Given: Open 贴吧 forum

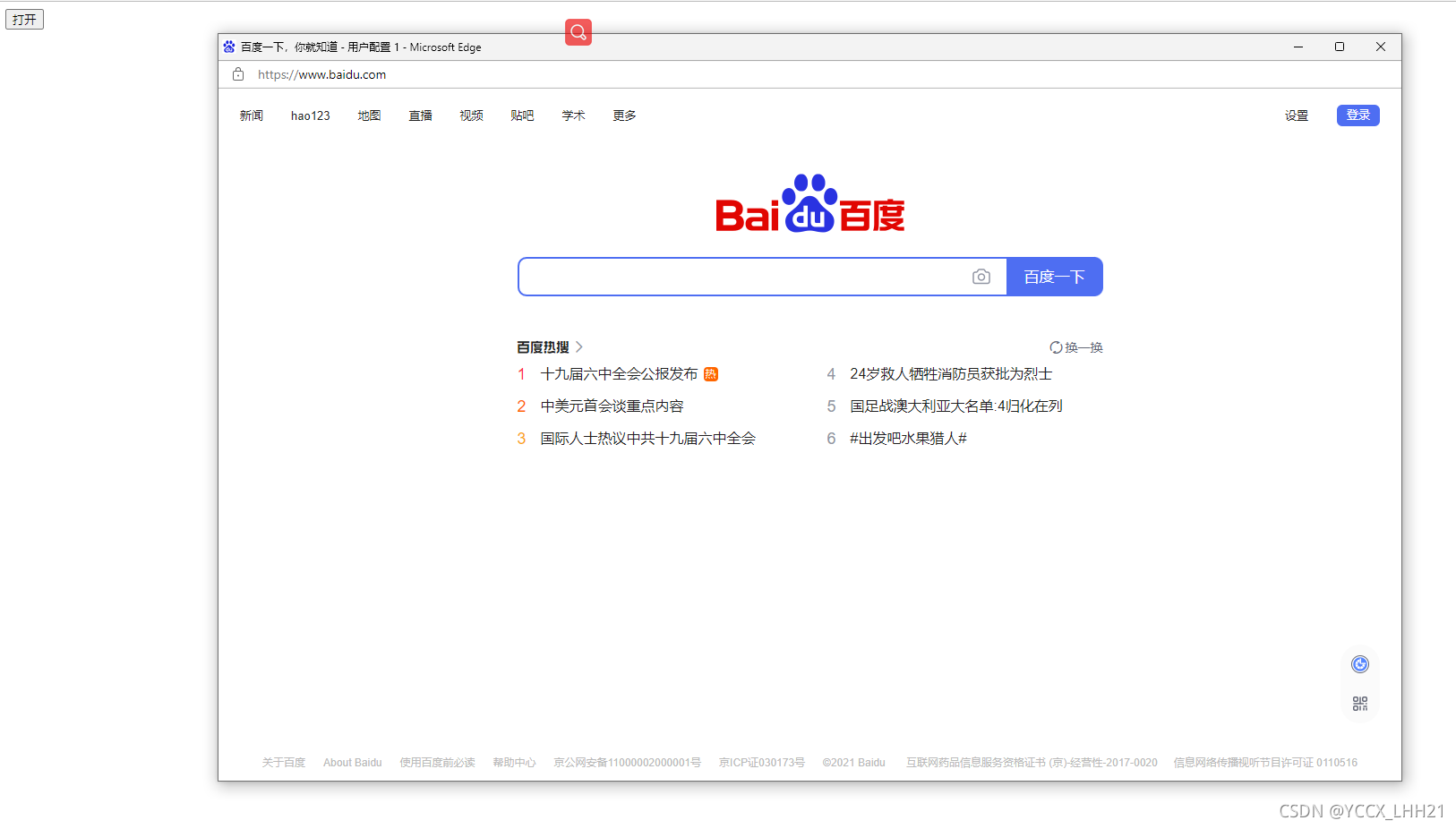Looking at the screenshot, I should pos(522,115).
